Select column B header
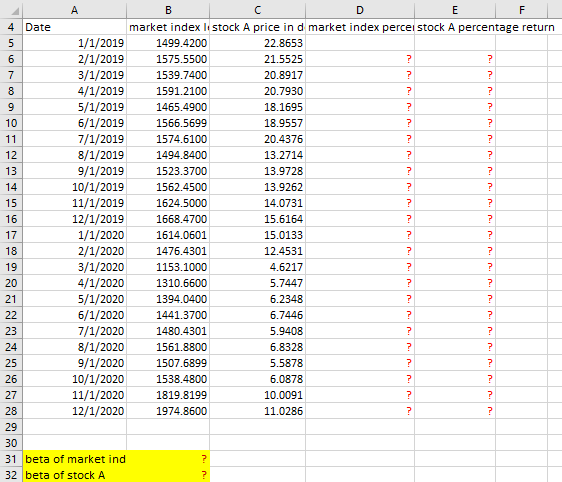 point(168,10)
